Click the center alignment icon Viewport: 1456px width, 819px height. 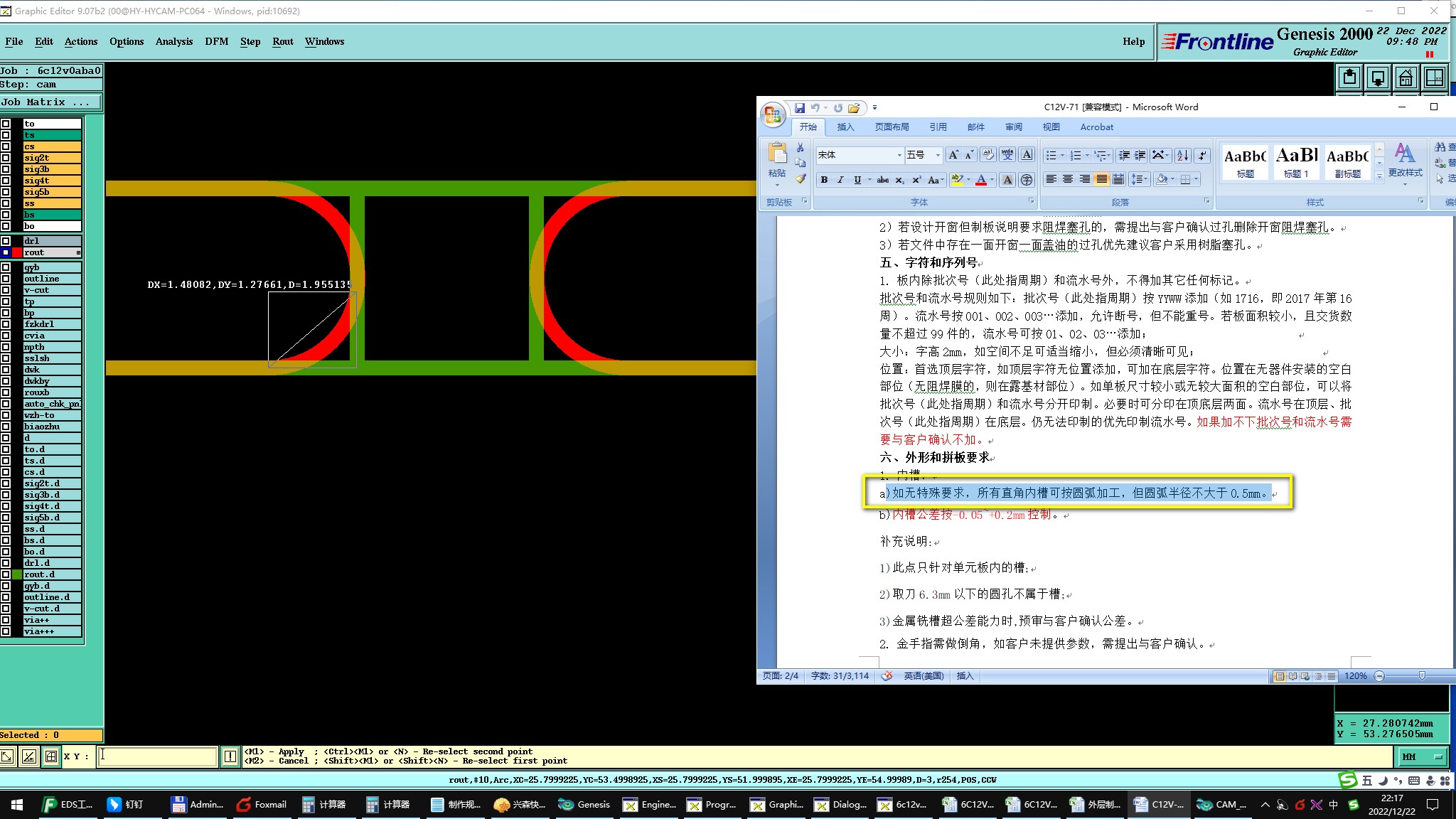[x=1068, y=179]
